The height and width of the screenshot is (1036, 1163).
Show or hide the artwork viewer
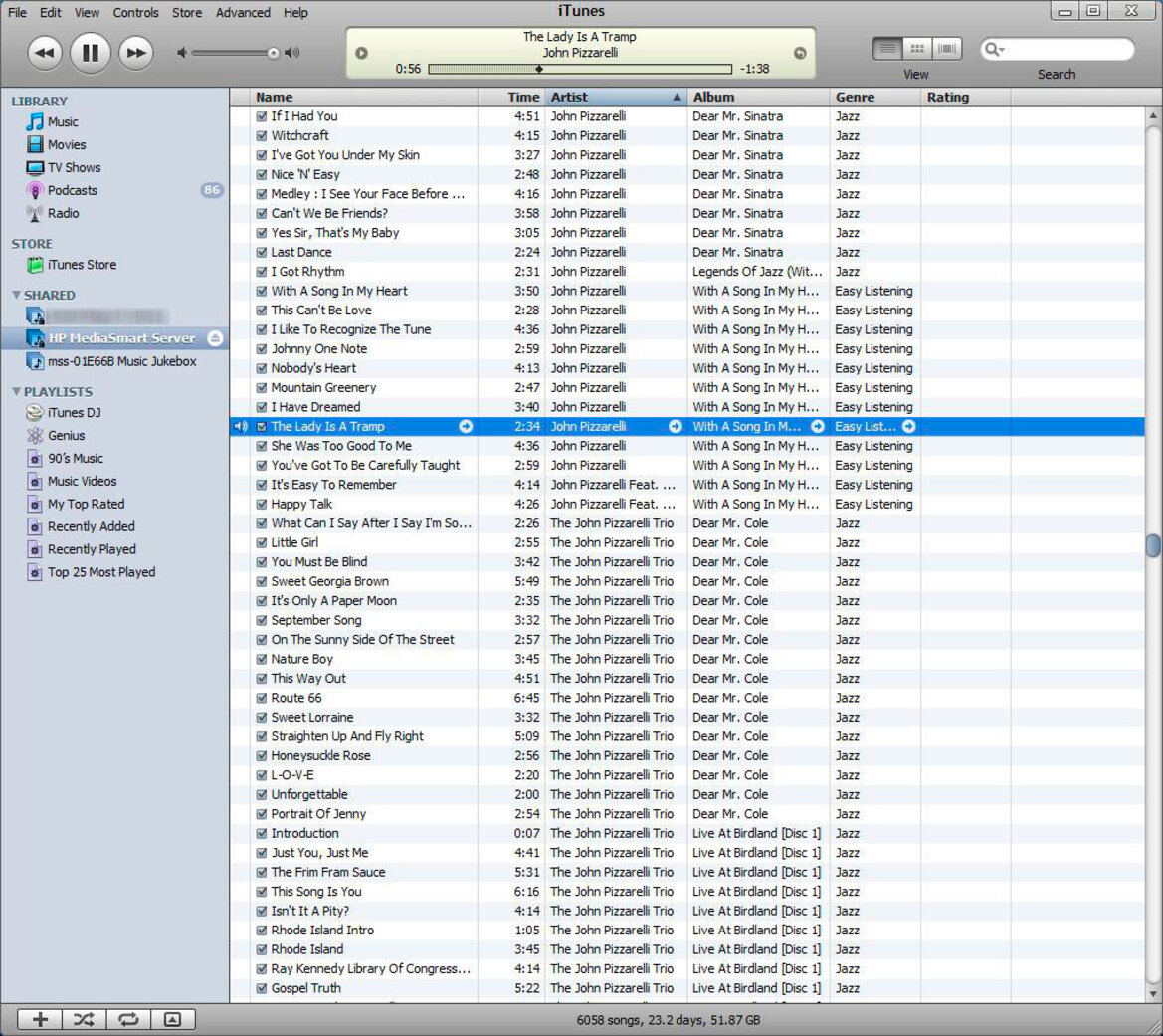[x=173, y=1020]
